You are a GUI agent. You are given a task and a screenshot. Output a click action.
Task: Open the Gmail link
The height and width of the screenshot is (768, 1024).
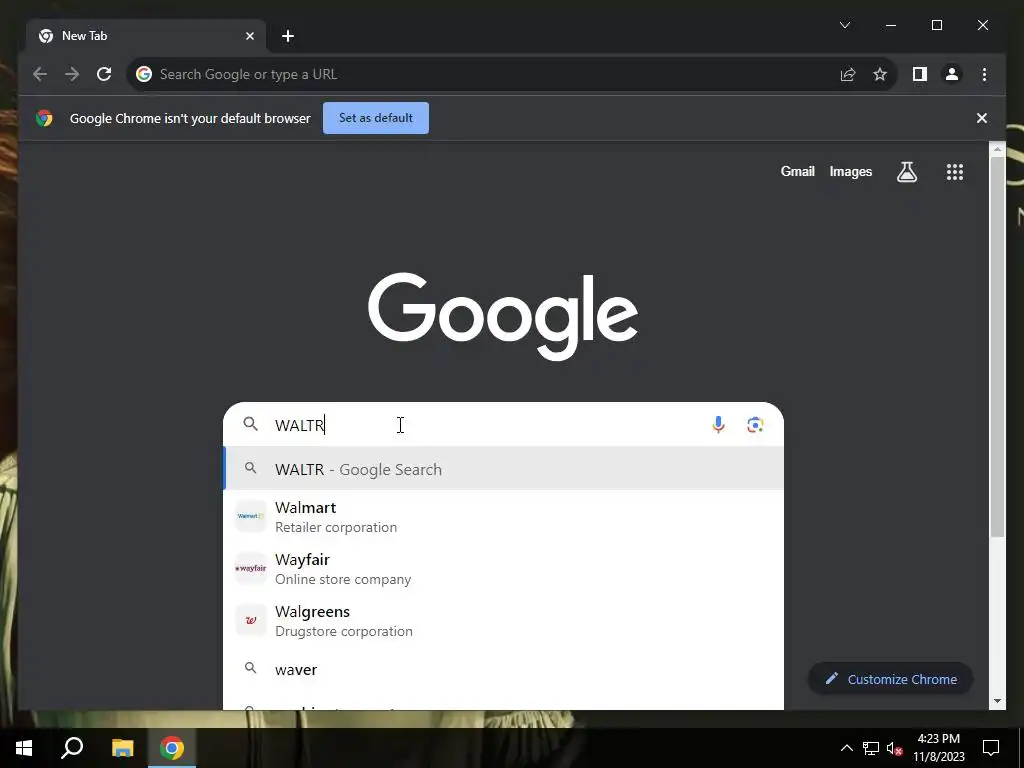pyautogui.click(x=797, y=172)
